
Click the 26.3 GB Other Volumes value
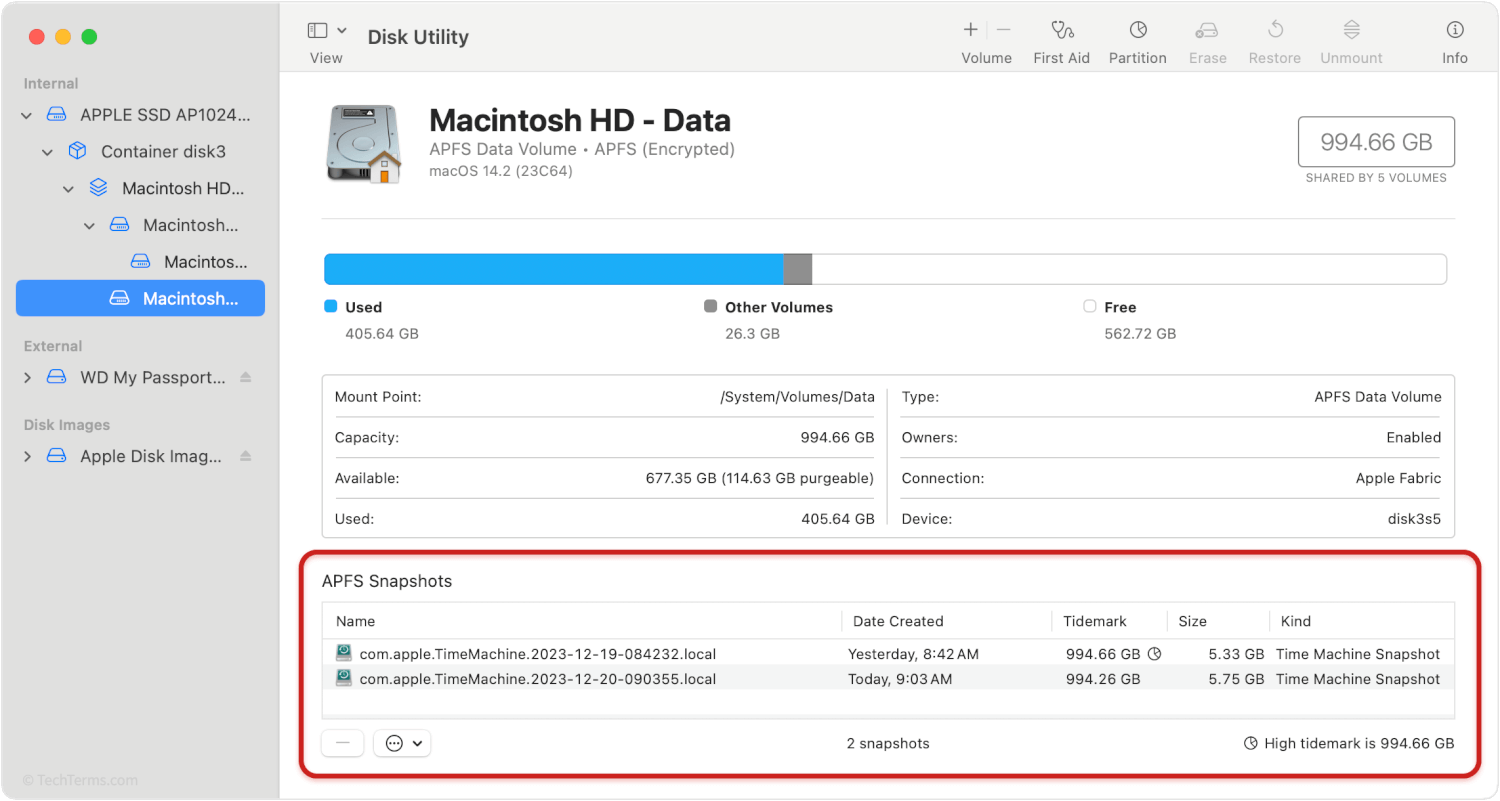click(752, 334)
